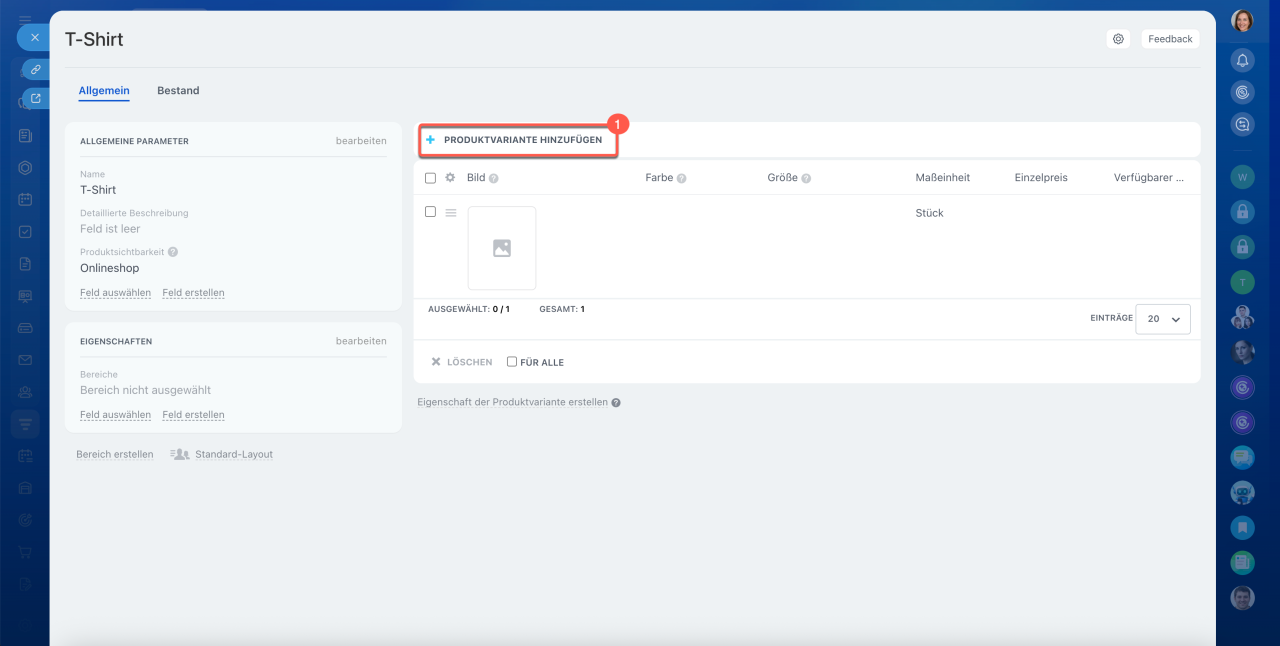Click the table column settings gear icon
1280x646 pixels.
click(450, 178)
